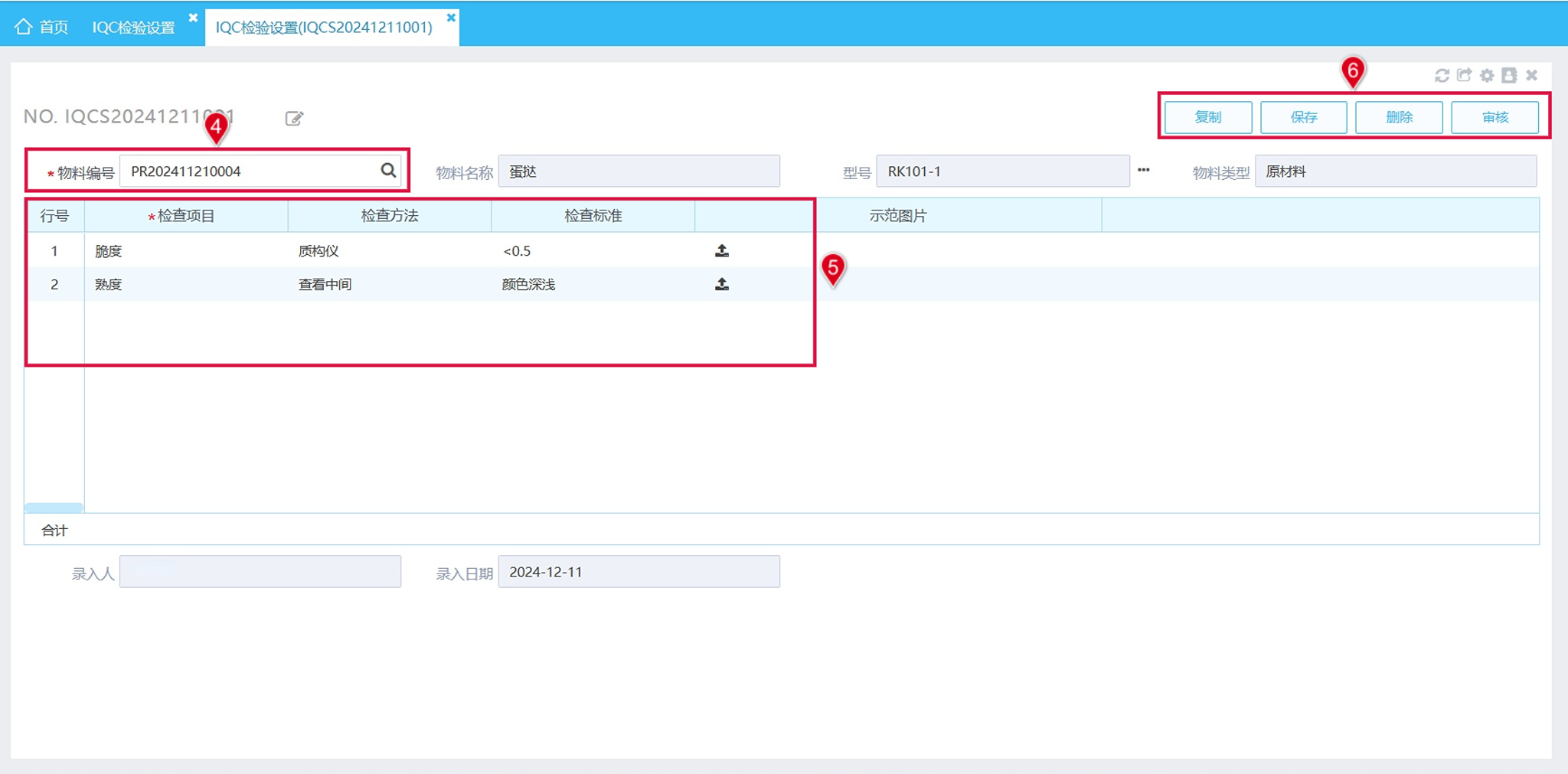
Task: Click the home icon in the tab bar
Action: click(23, 27)
